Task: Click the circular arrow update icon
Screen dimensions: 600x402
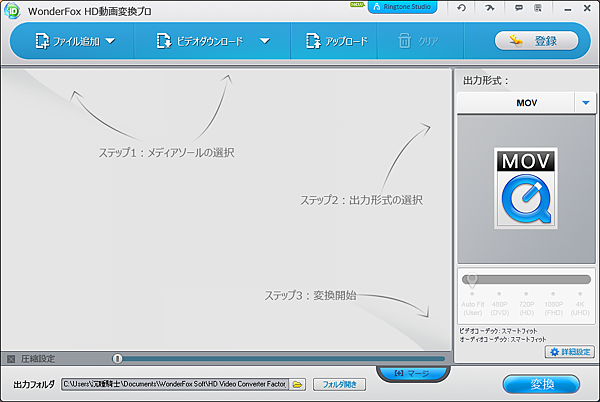Action: [x=461, y=8]
